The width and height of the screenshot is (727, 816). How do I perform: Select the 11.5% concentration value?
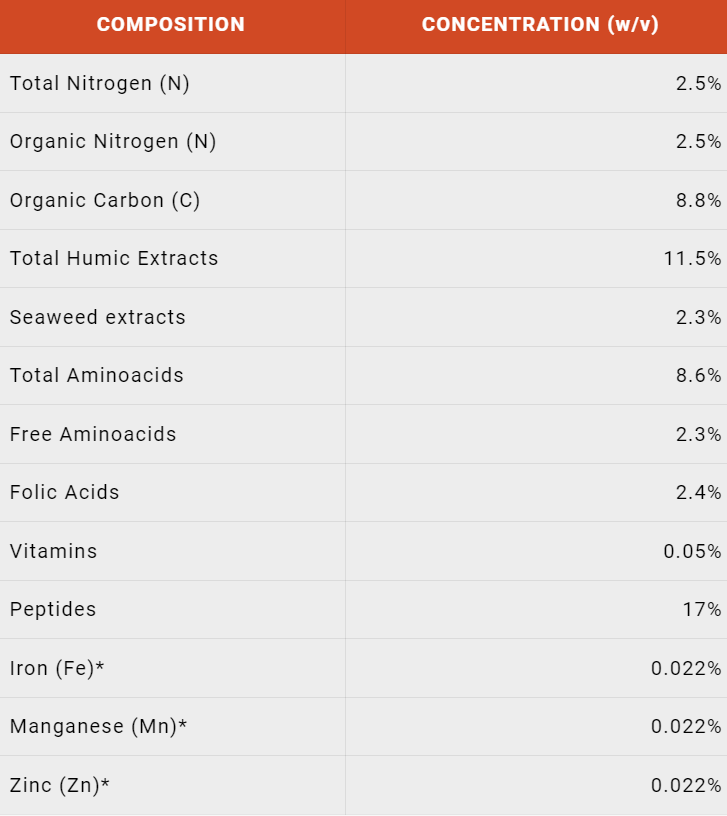pos(692,258)
